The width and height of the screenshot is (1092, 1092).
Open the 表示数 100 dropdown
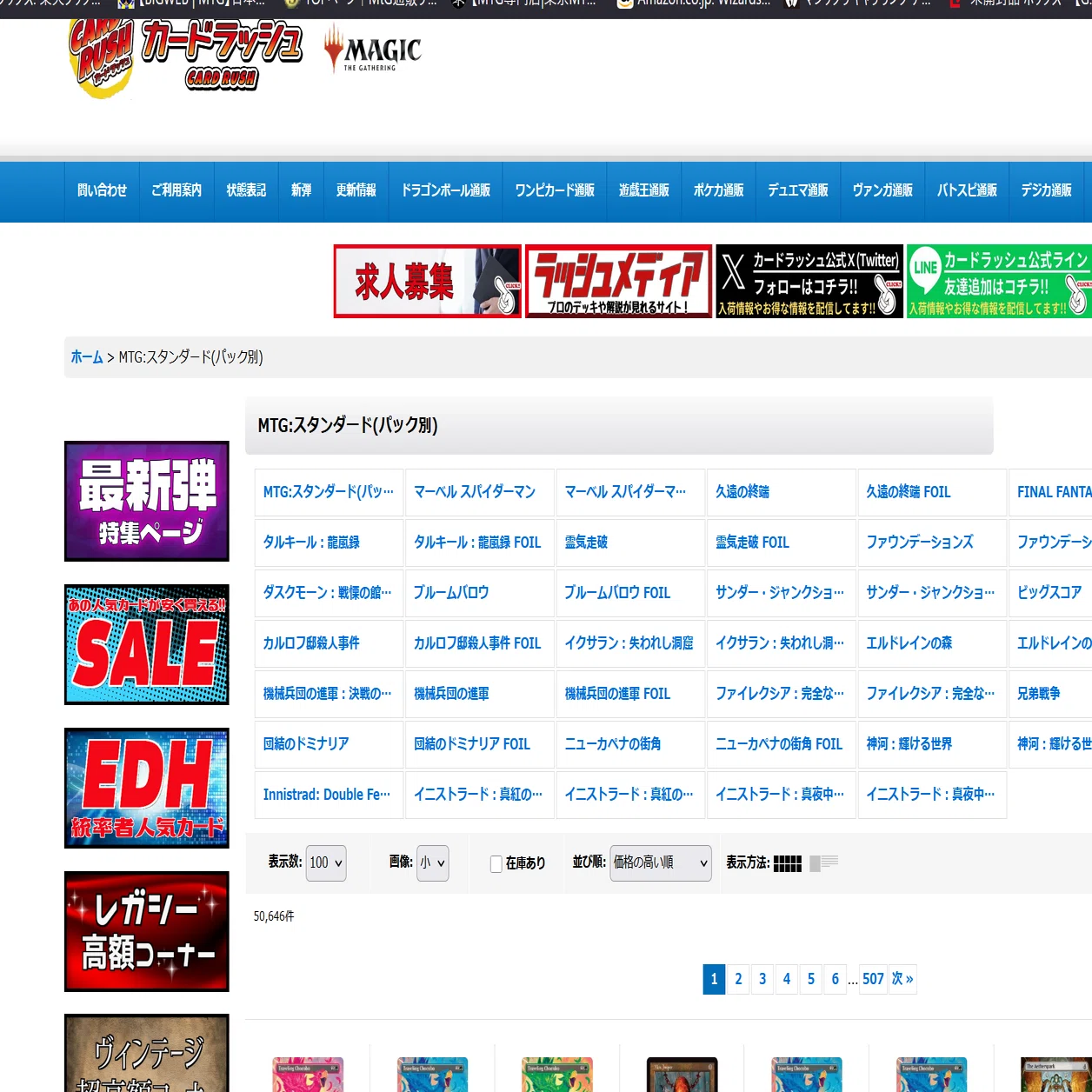[326, 863]
